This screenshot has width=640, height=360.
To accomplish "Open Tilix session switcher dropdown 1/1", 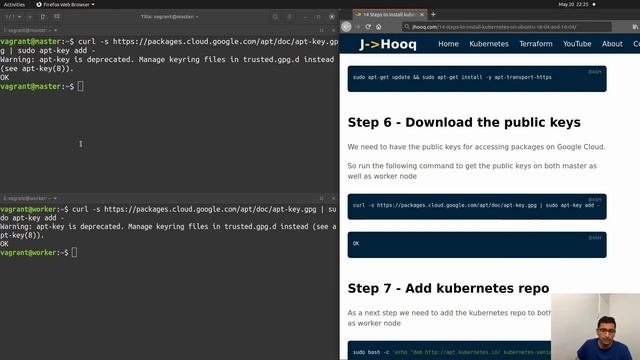I will [13, 17].
